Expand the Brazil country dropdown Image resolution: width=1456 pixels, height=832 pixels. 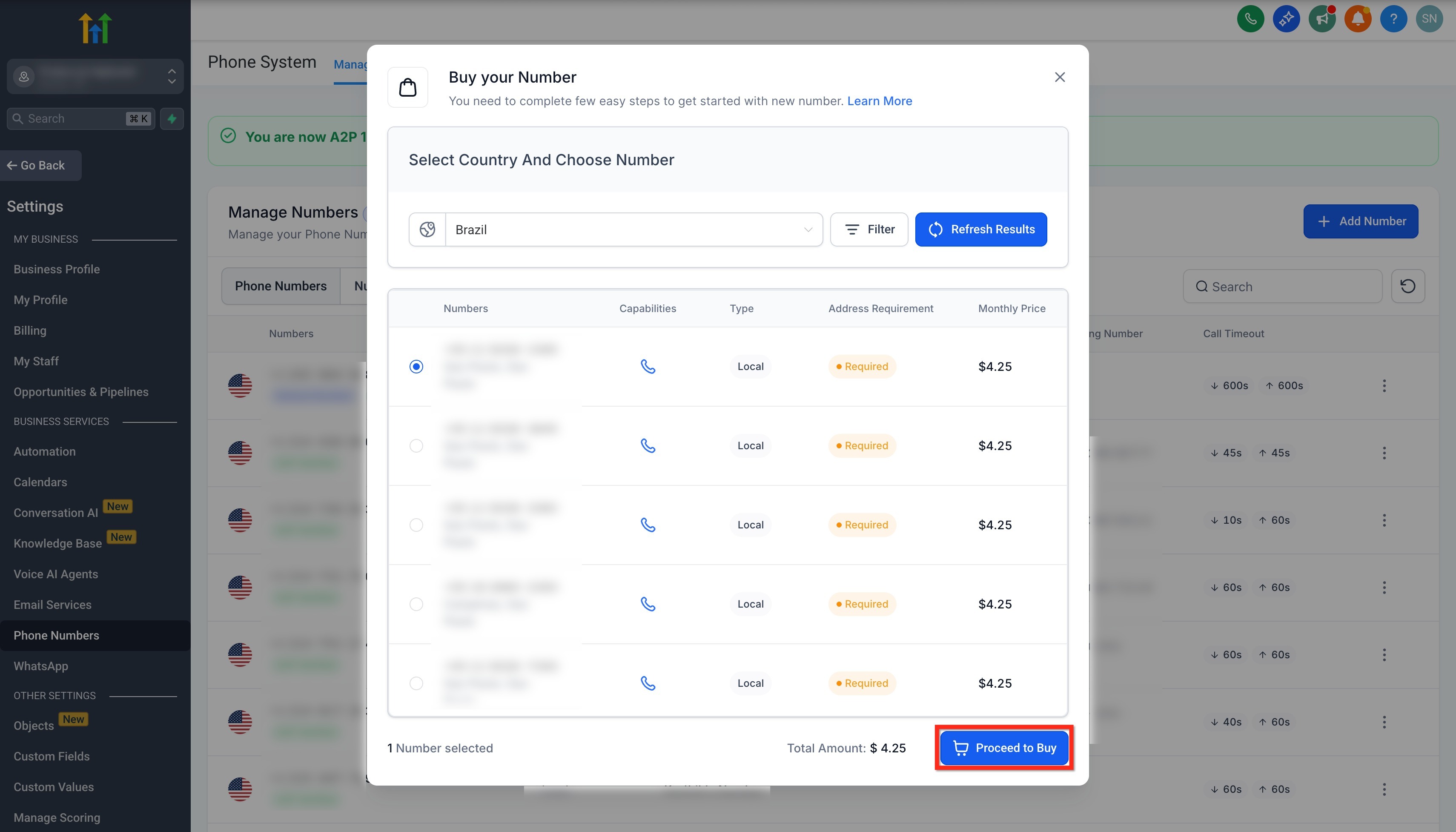[x=633, y=230]
